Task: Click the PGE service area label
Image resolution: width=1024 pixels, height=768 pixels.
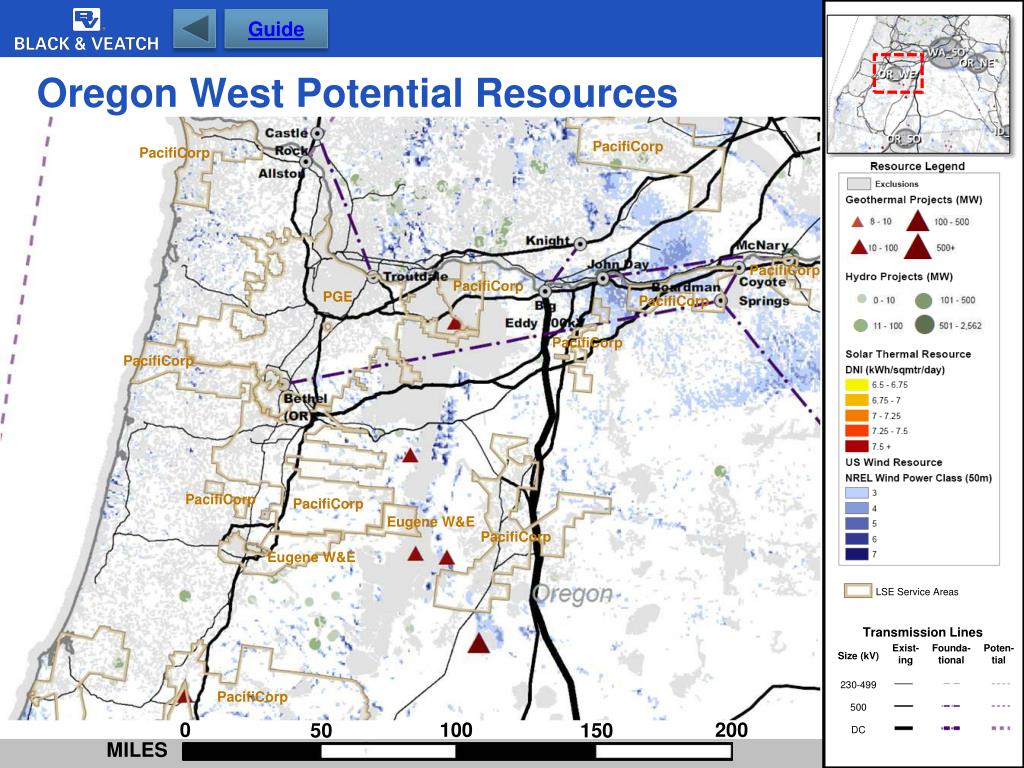Action: point(338,296)
